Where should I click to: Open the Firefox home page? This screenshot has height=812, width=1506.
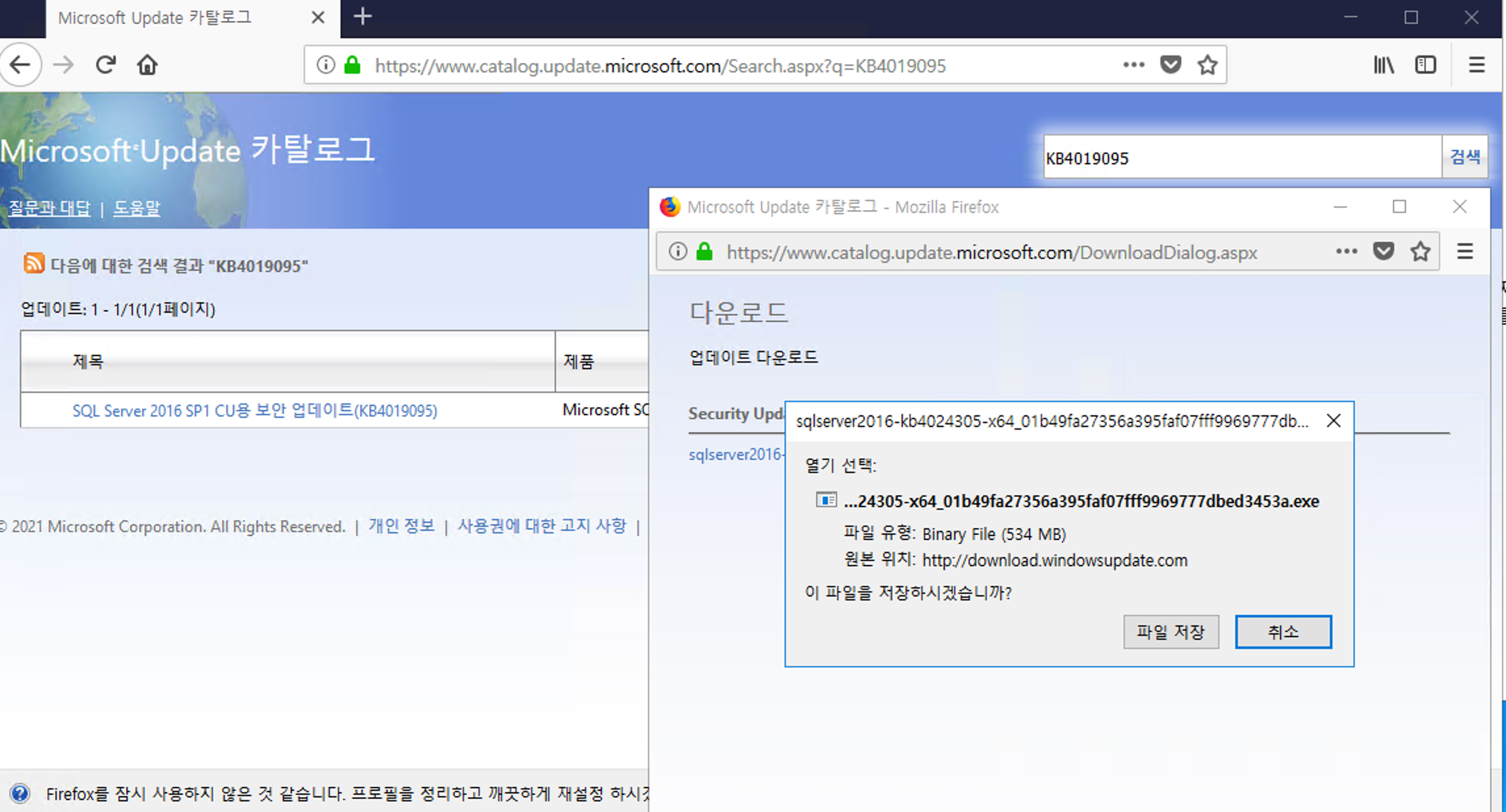147,64
